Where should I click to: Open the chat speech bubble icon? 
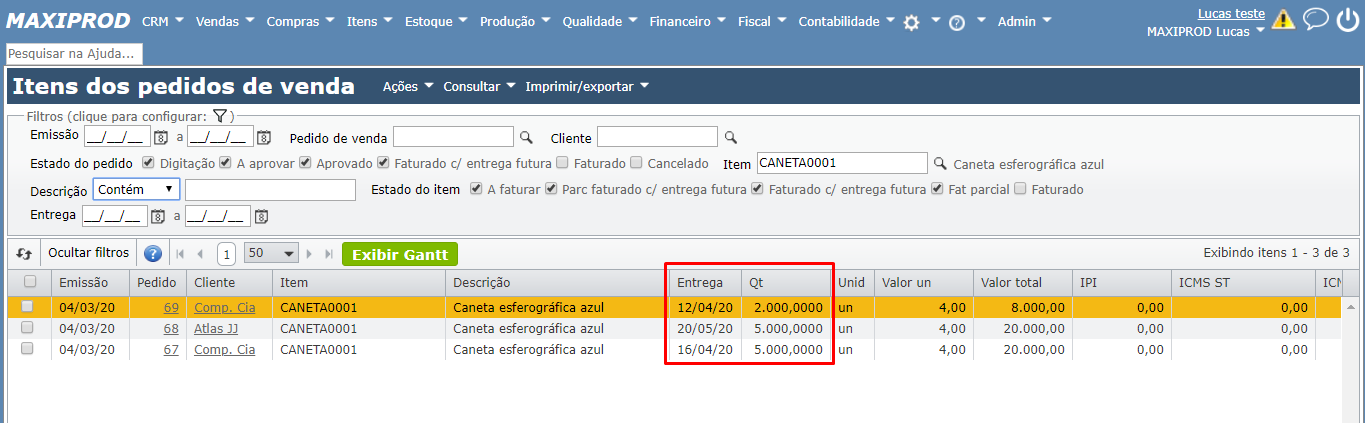point(1315,19)
